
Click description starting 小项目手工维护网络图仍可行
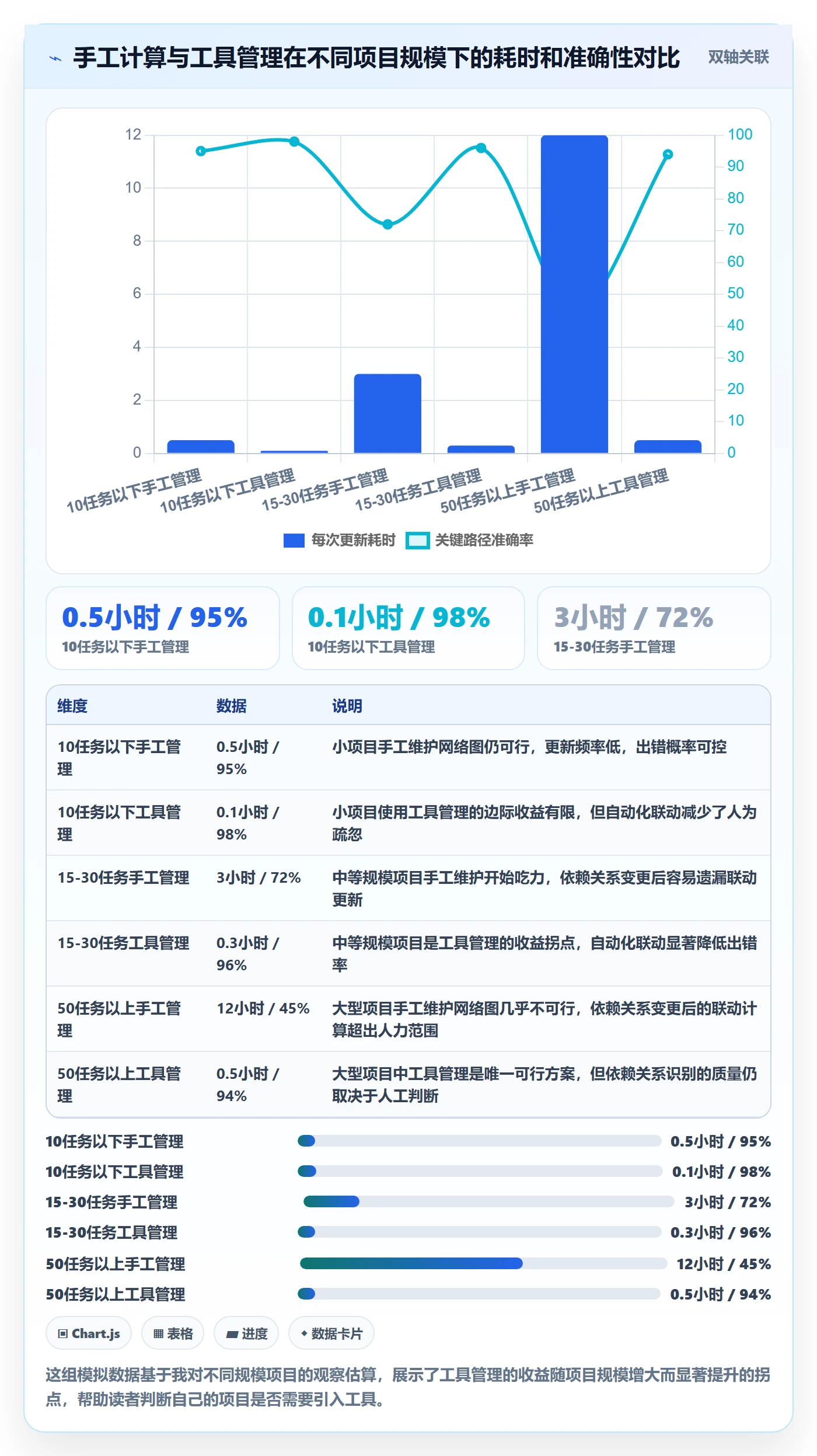pyautogui.click(x=529, y=747)
